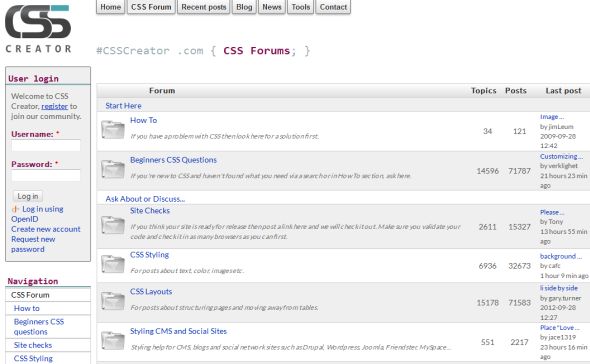590x364 pixels.
Task: Click the Site Checks folder icon
Action: (x=113, y=225)
